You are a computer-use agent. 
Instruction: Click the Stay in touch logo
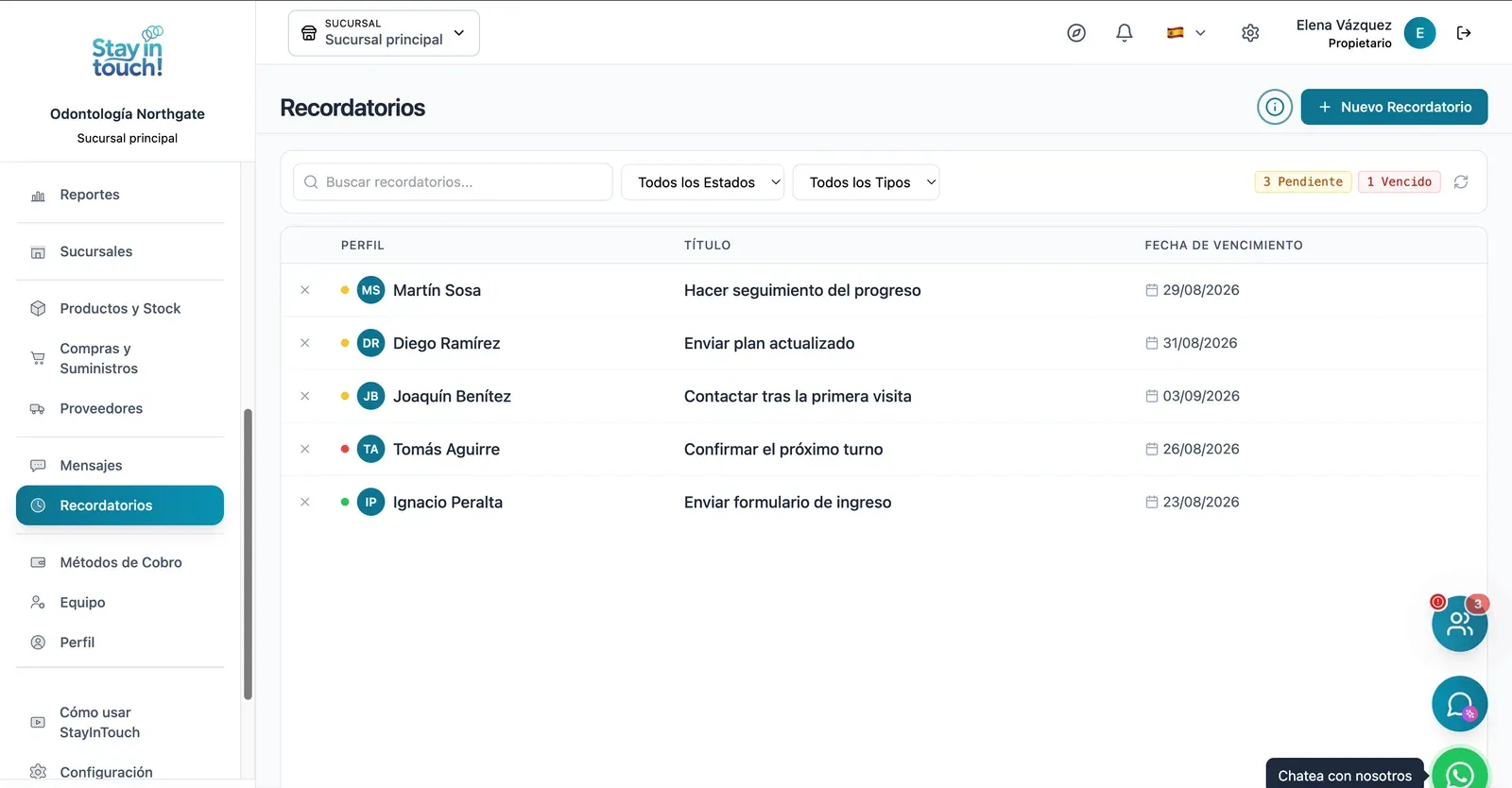[x=128, y=52]
